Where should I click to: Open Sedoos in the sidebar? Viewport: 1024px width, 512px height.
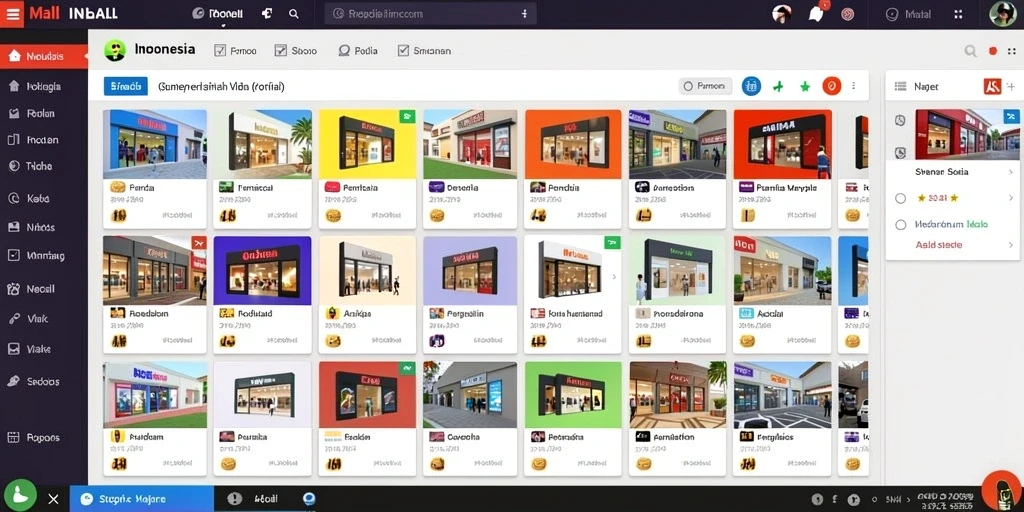[44, 381]
